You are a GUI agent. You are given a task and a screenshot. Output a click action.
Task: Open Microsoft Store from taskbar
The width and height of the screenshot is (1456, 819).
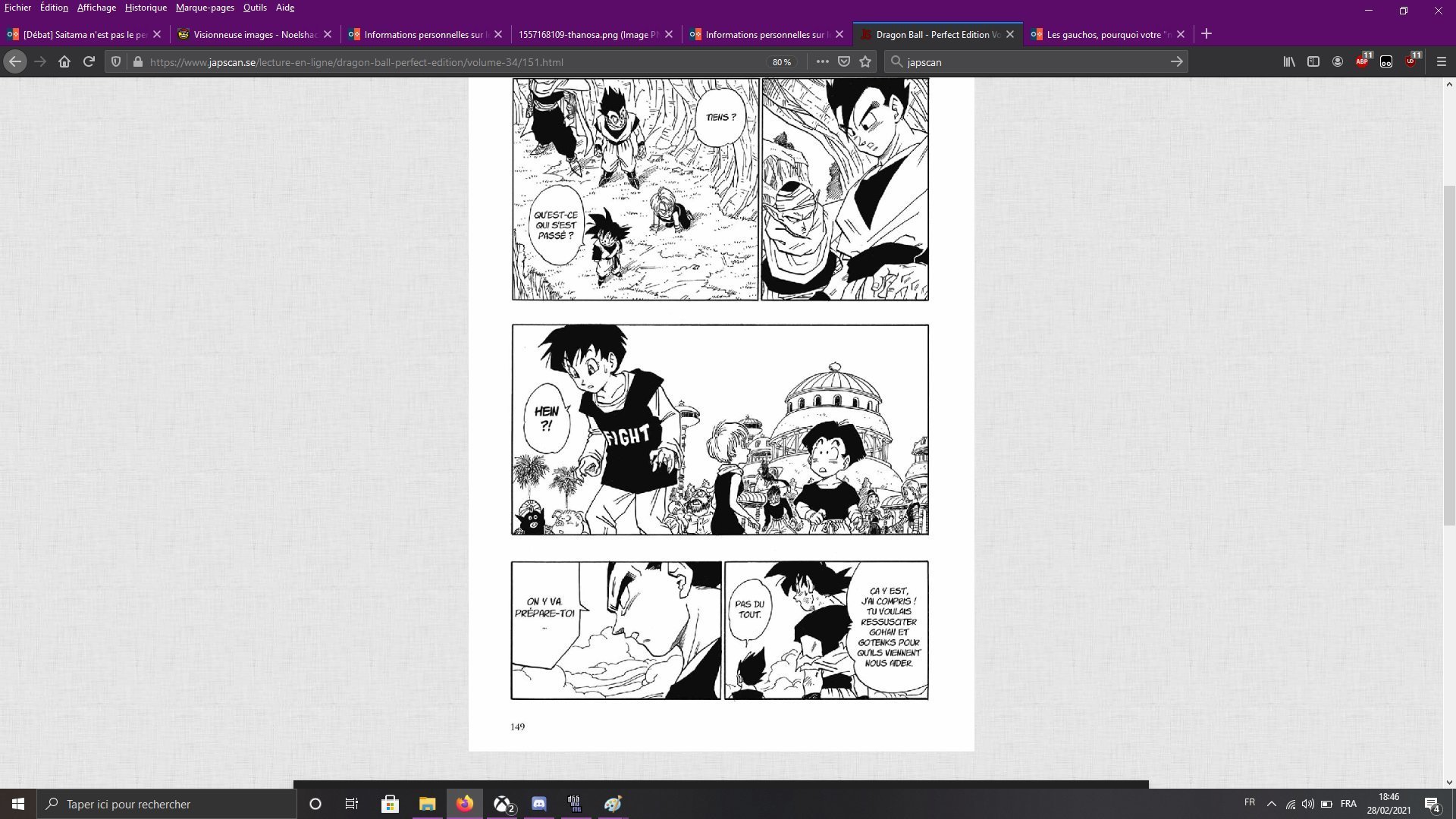coord(390,804)
